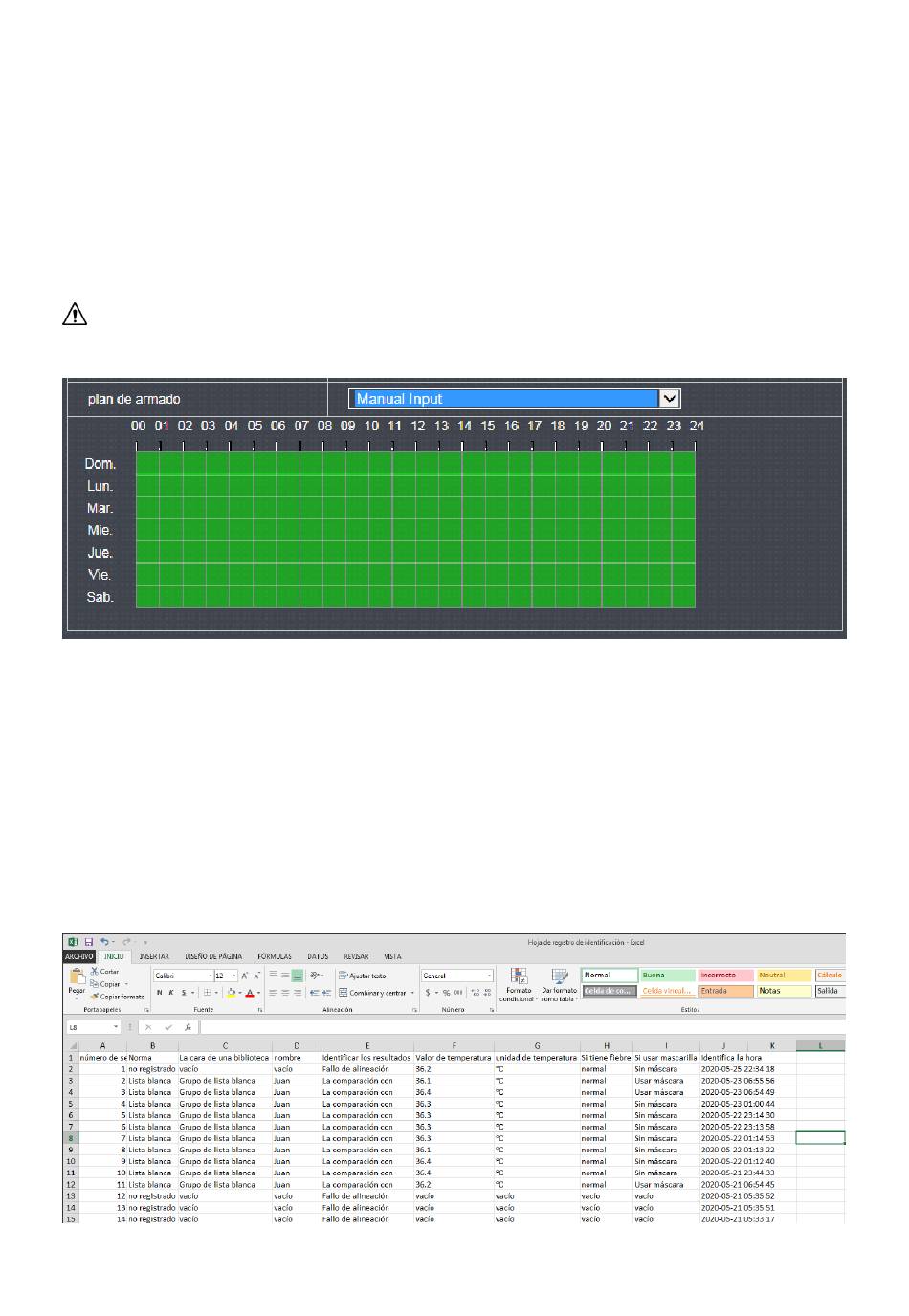
Task: Apply the Notas cell style
Action: (x=785, y=991)
